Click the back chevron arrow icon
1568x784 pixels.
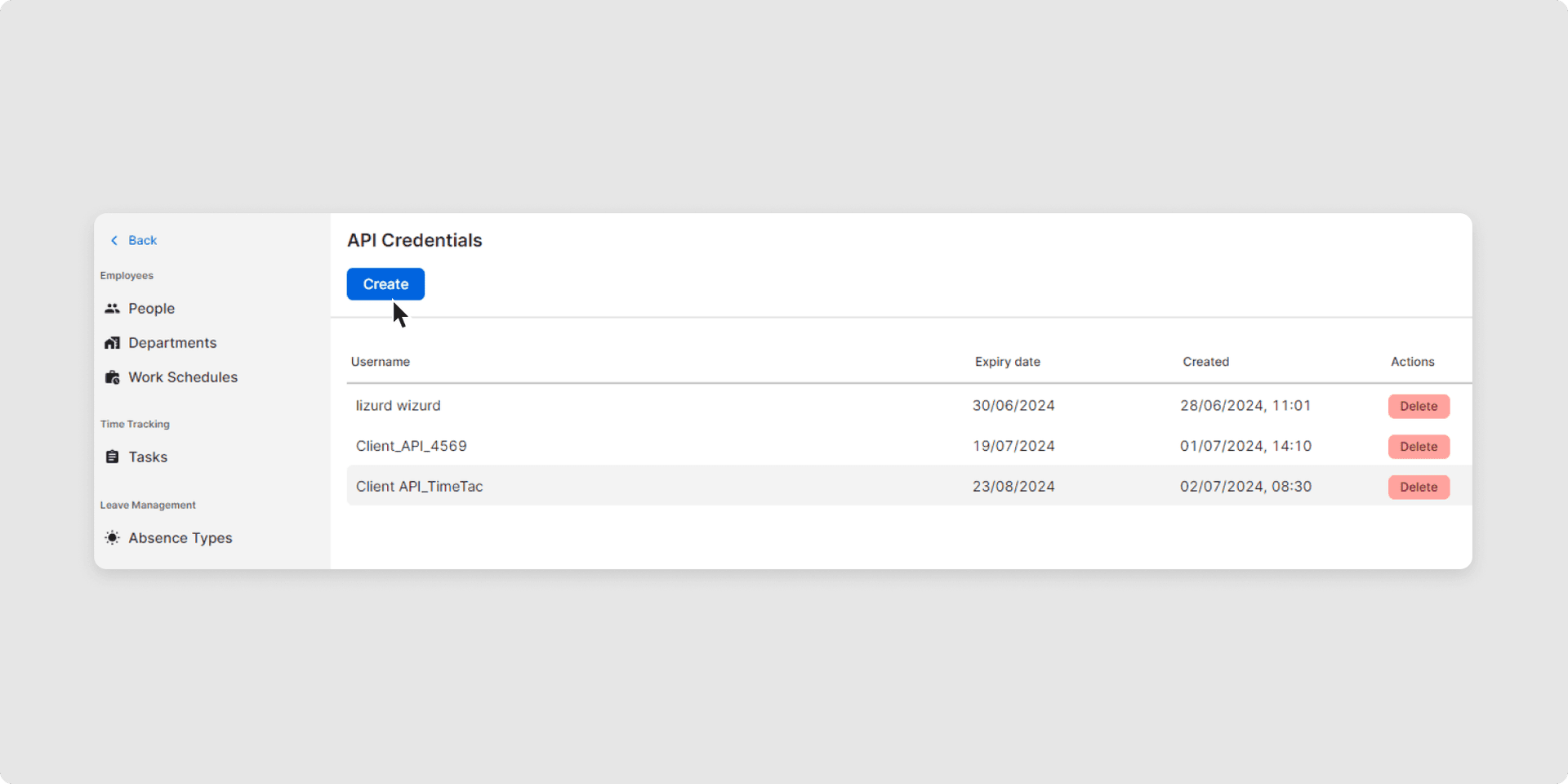114,240
